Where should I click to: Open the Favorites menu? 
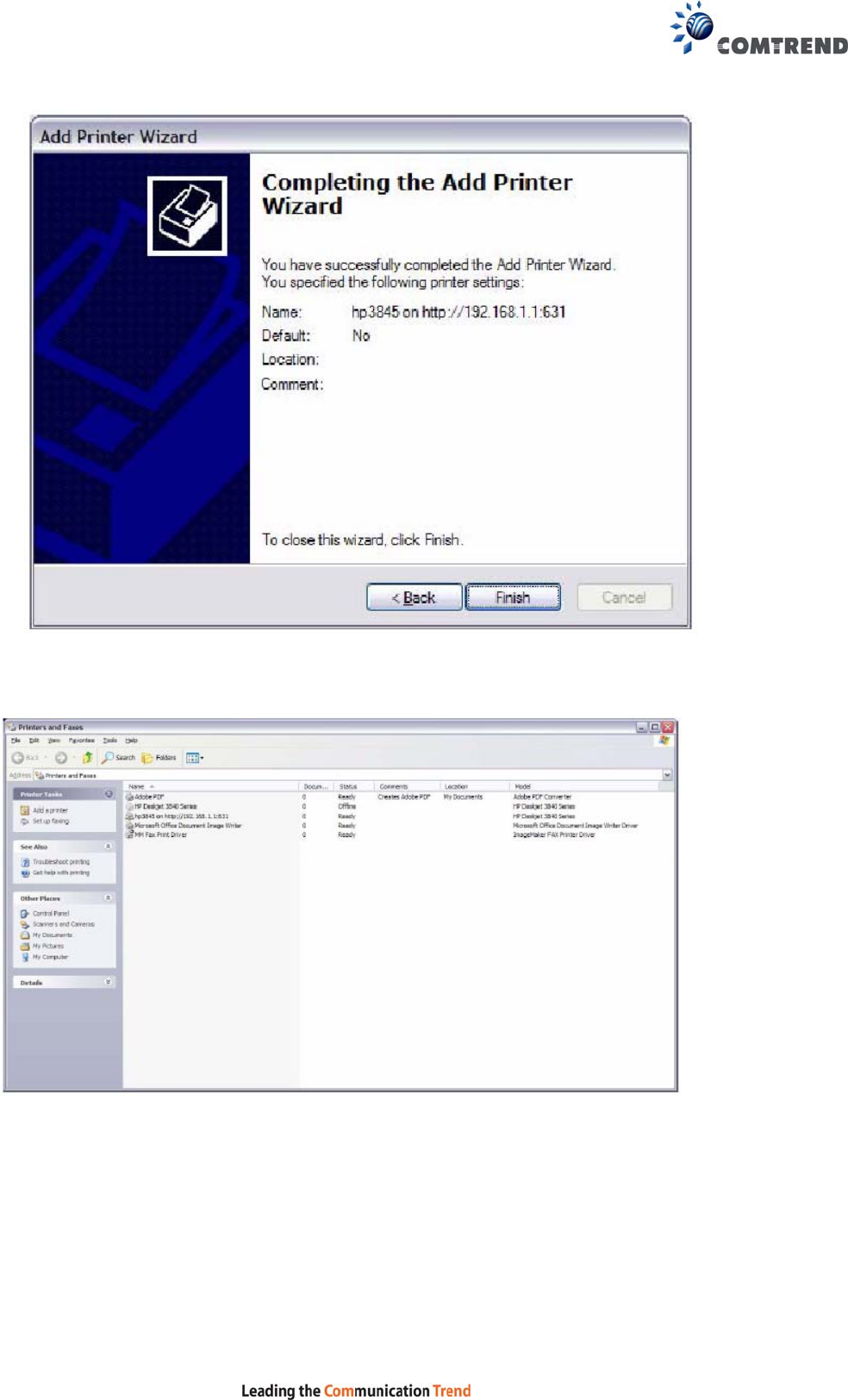click(82, 741)
